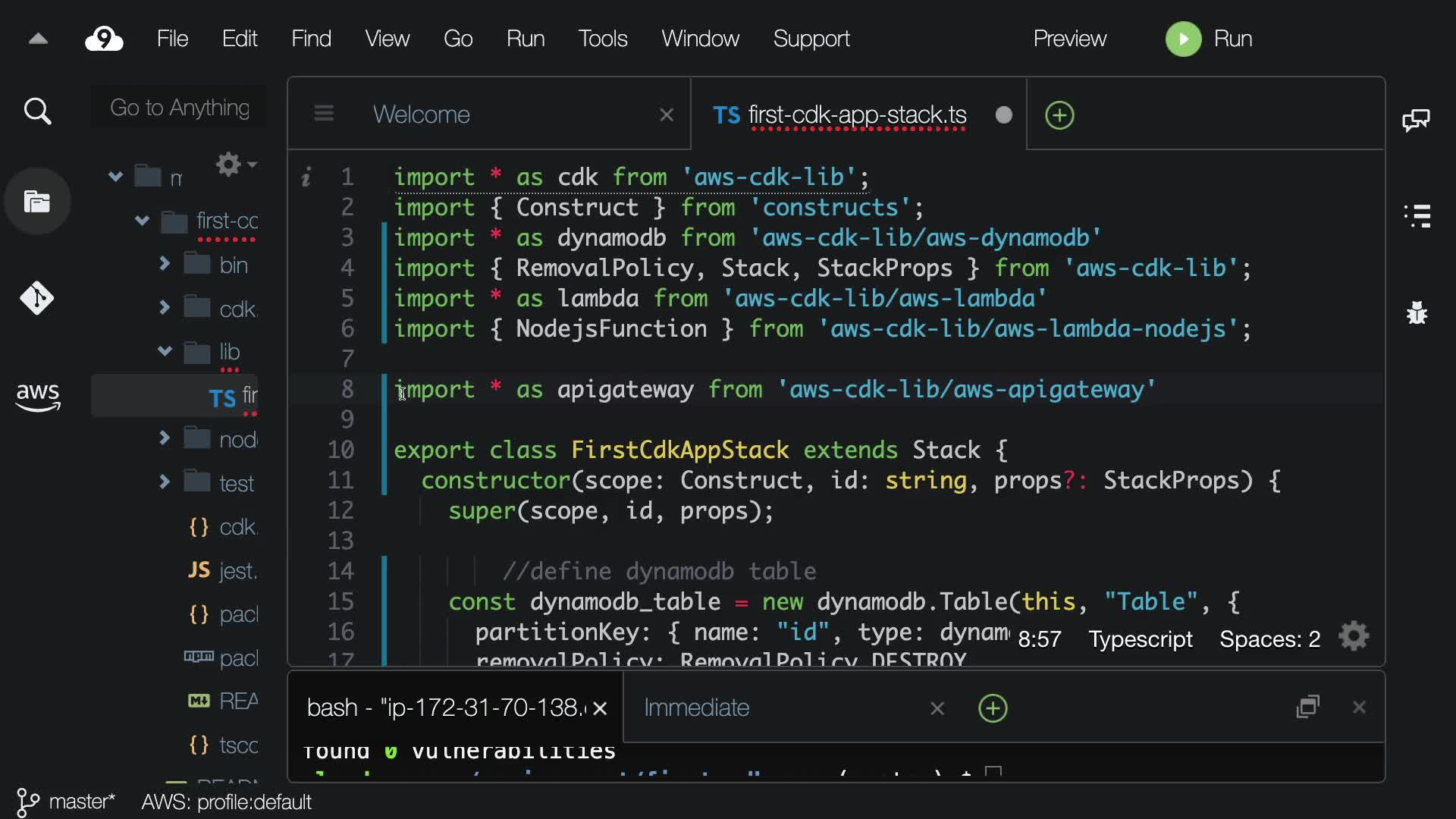Add new editor tab with plus icon
This screenshot has width=1456, height=819.
(1059, 115)
